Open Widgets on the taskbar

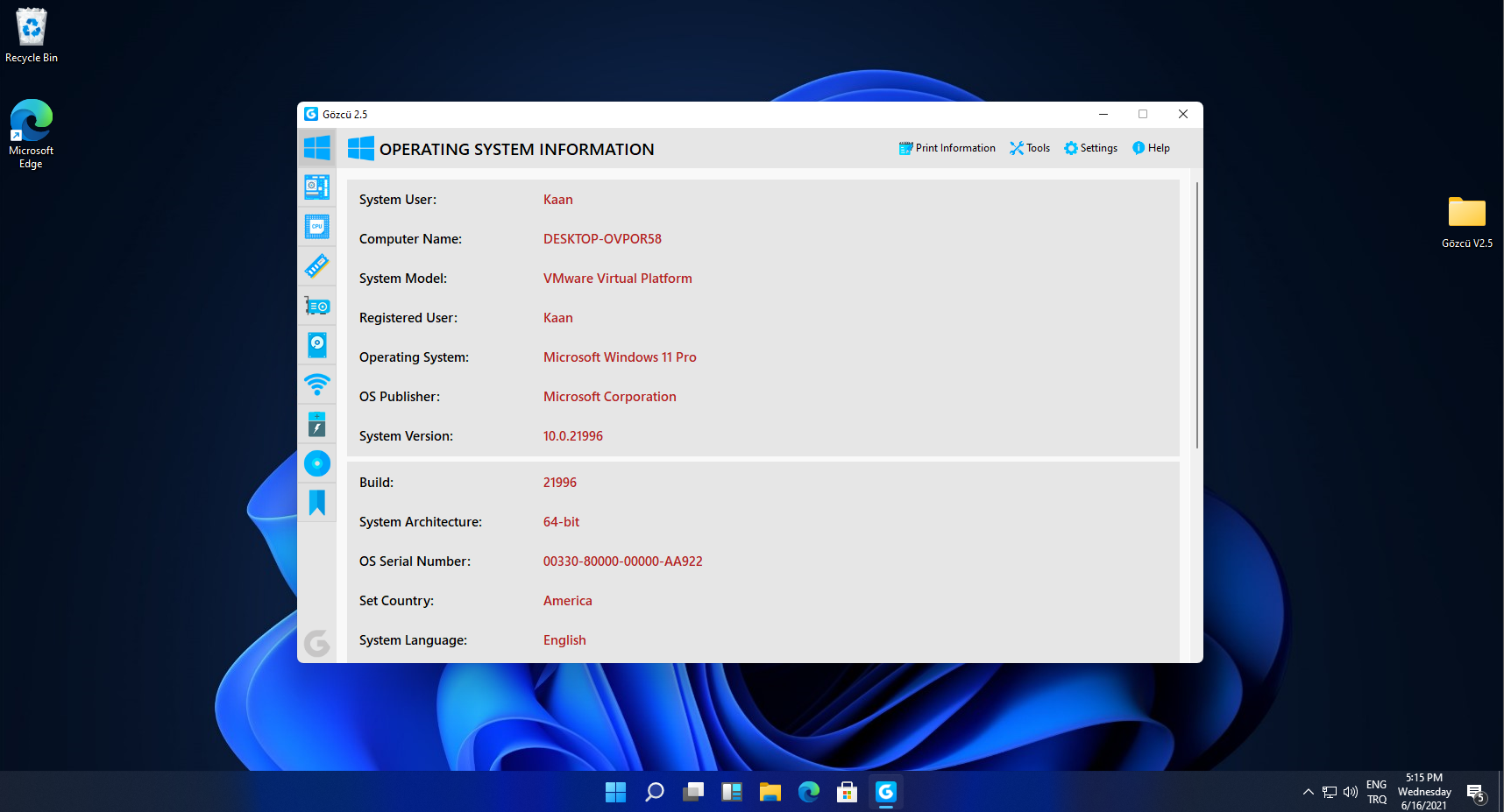732,792
